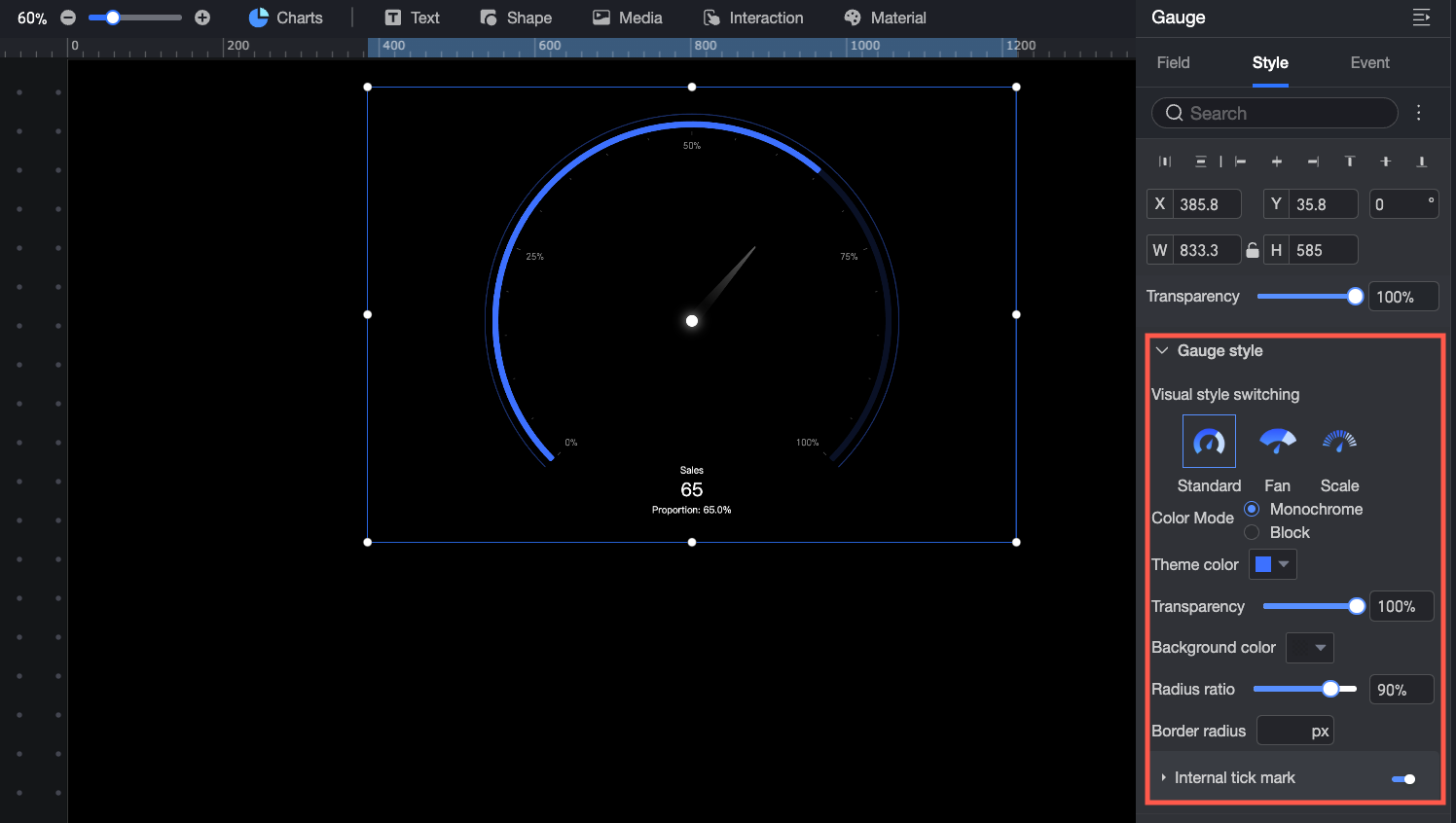This screenshot has width=1456, height=823.
Task: Open the Charts menu
Action: (x=286, y=18)
